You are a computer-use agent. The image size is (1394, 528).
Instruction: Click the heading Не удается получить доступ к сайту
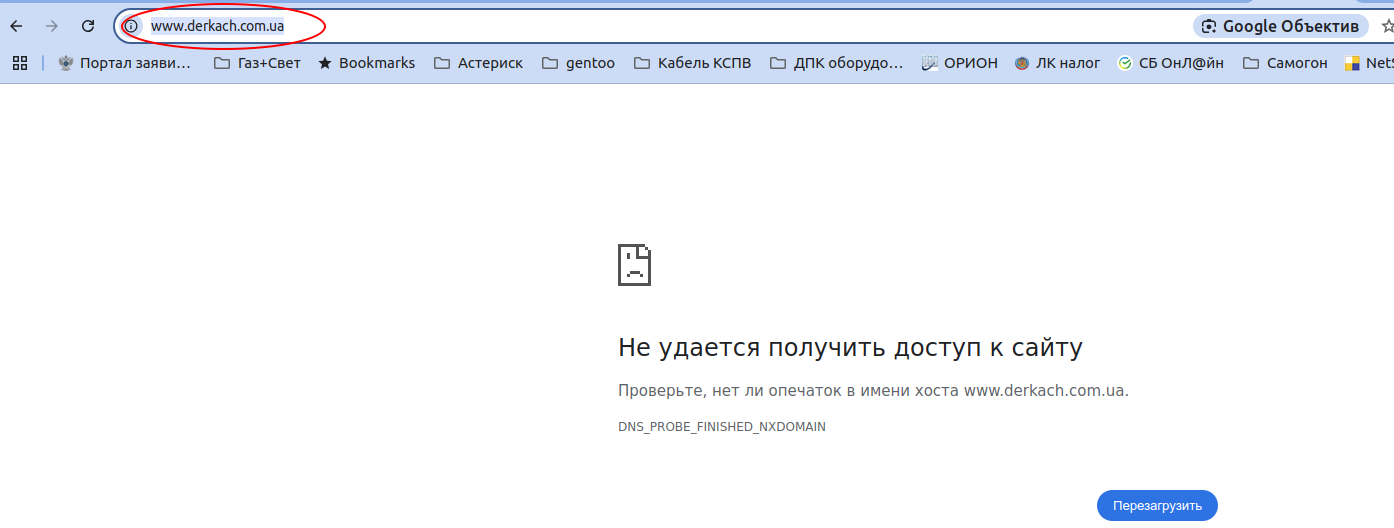(x=850, y=348)
